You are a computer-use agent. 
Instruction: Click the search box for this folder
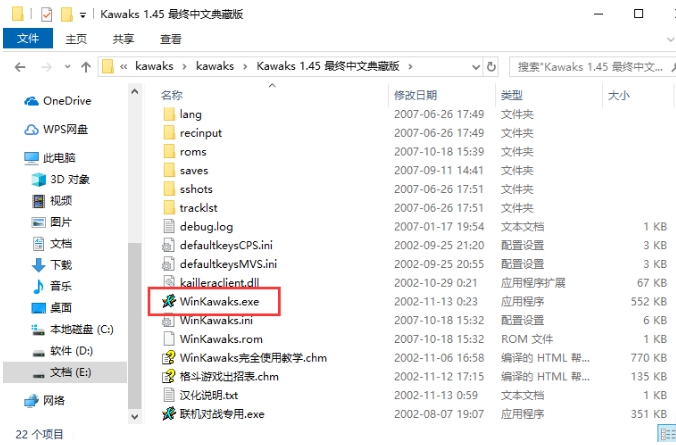[590, 67]
